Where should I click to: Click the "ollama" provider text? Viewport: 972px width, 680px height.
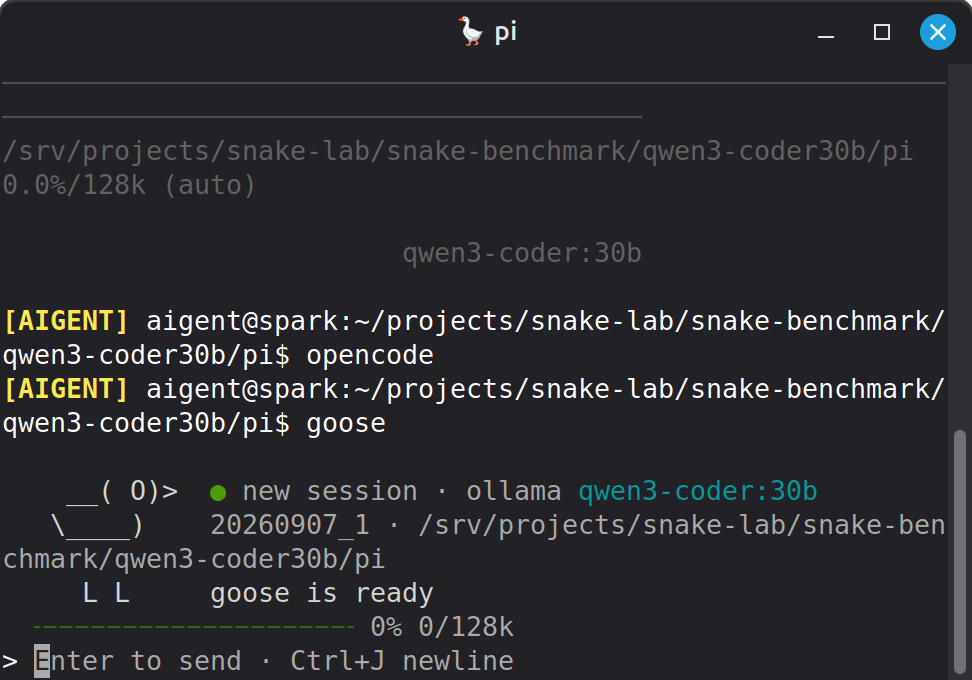[513, 492]
